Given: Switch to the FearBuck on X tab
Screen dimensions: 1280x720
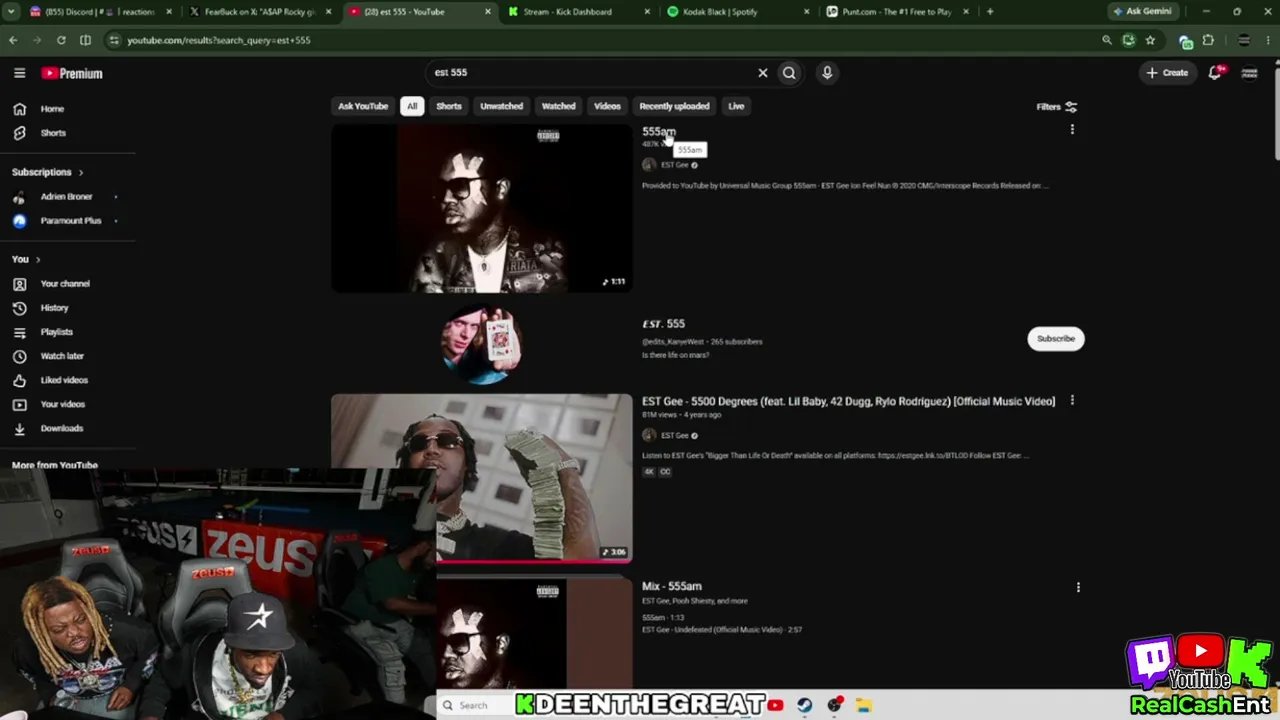Looking at the screenshot, I should [x=258, y=12].
